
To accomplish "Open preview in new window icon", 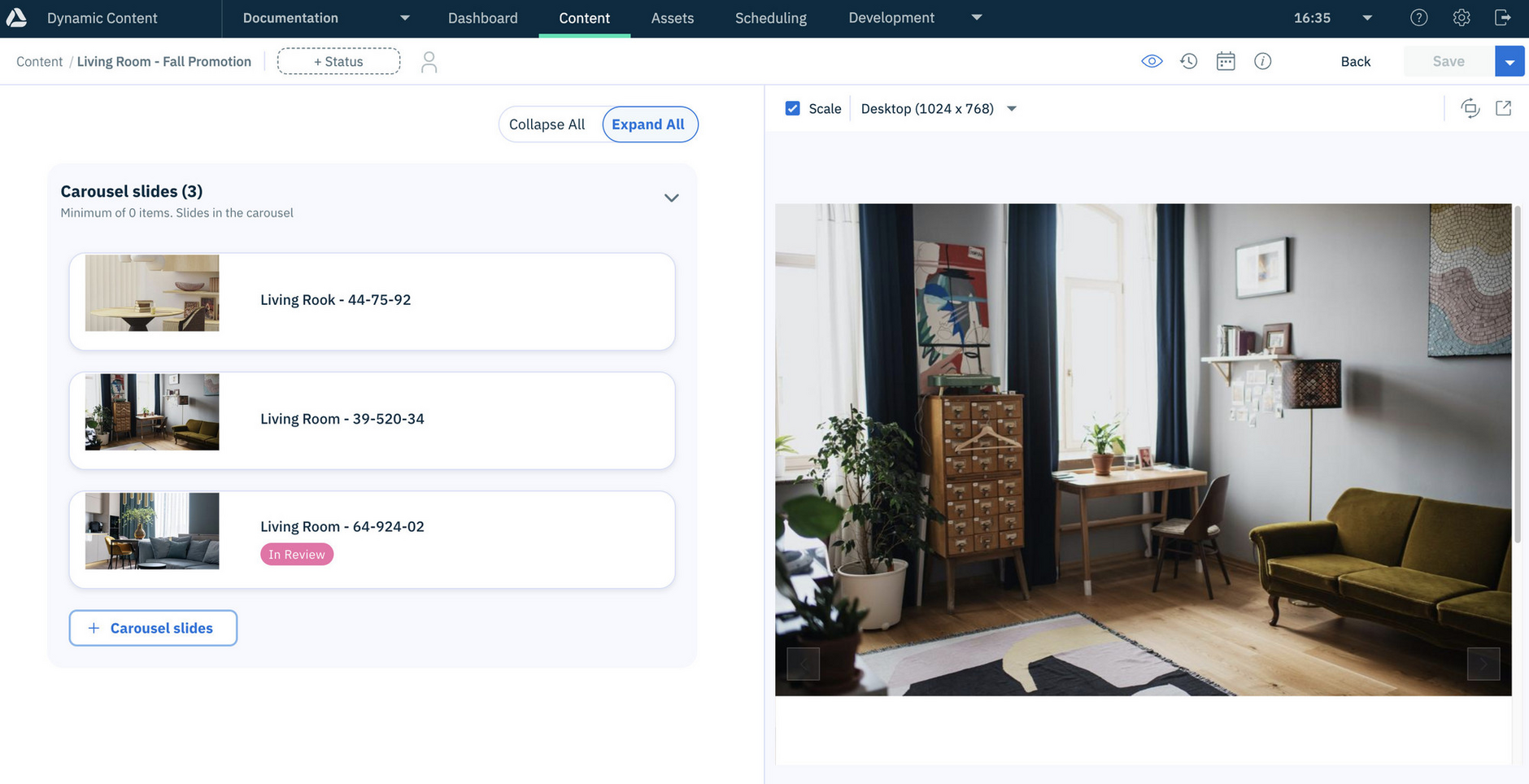I will (x=1503, y=108).
